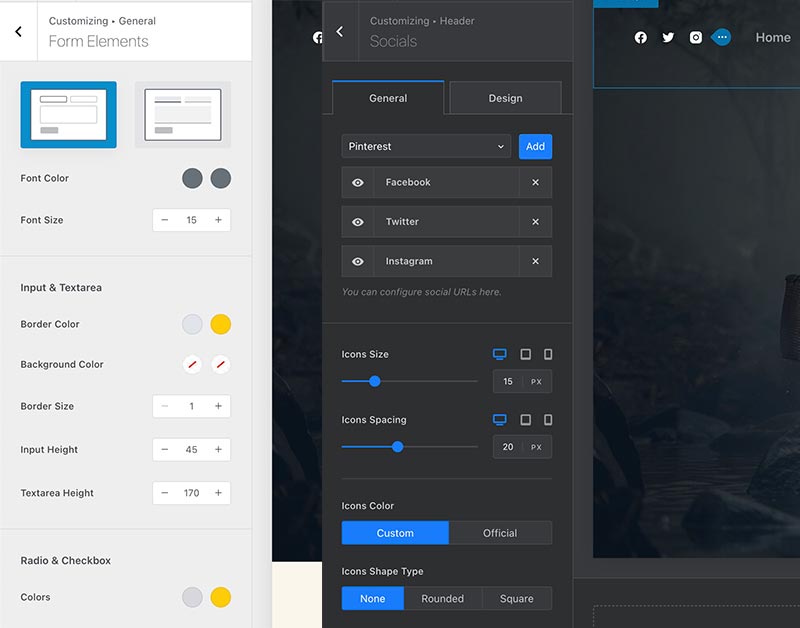Open Twitter icon in site header preview
Image resolution: width=800 pixels, height=628 pixels.
668,37
